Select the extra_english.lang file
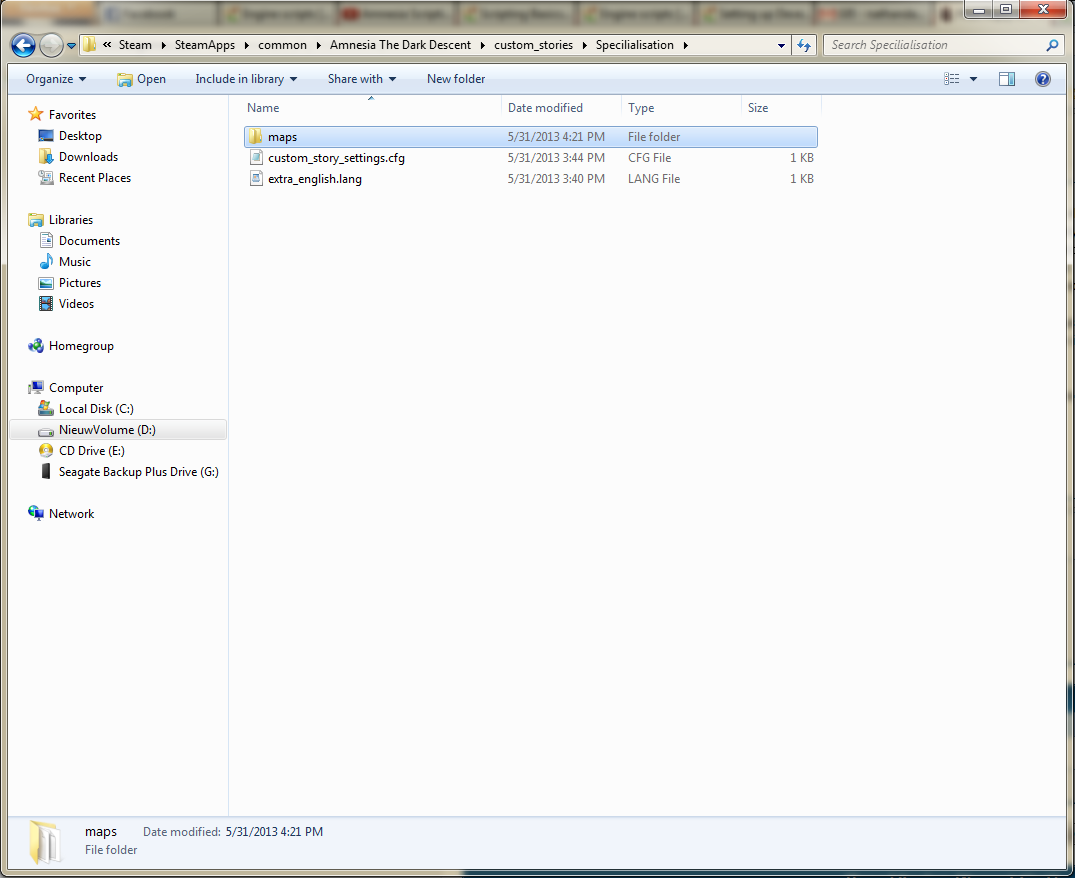 314,179
